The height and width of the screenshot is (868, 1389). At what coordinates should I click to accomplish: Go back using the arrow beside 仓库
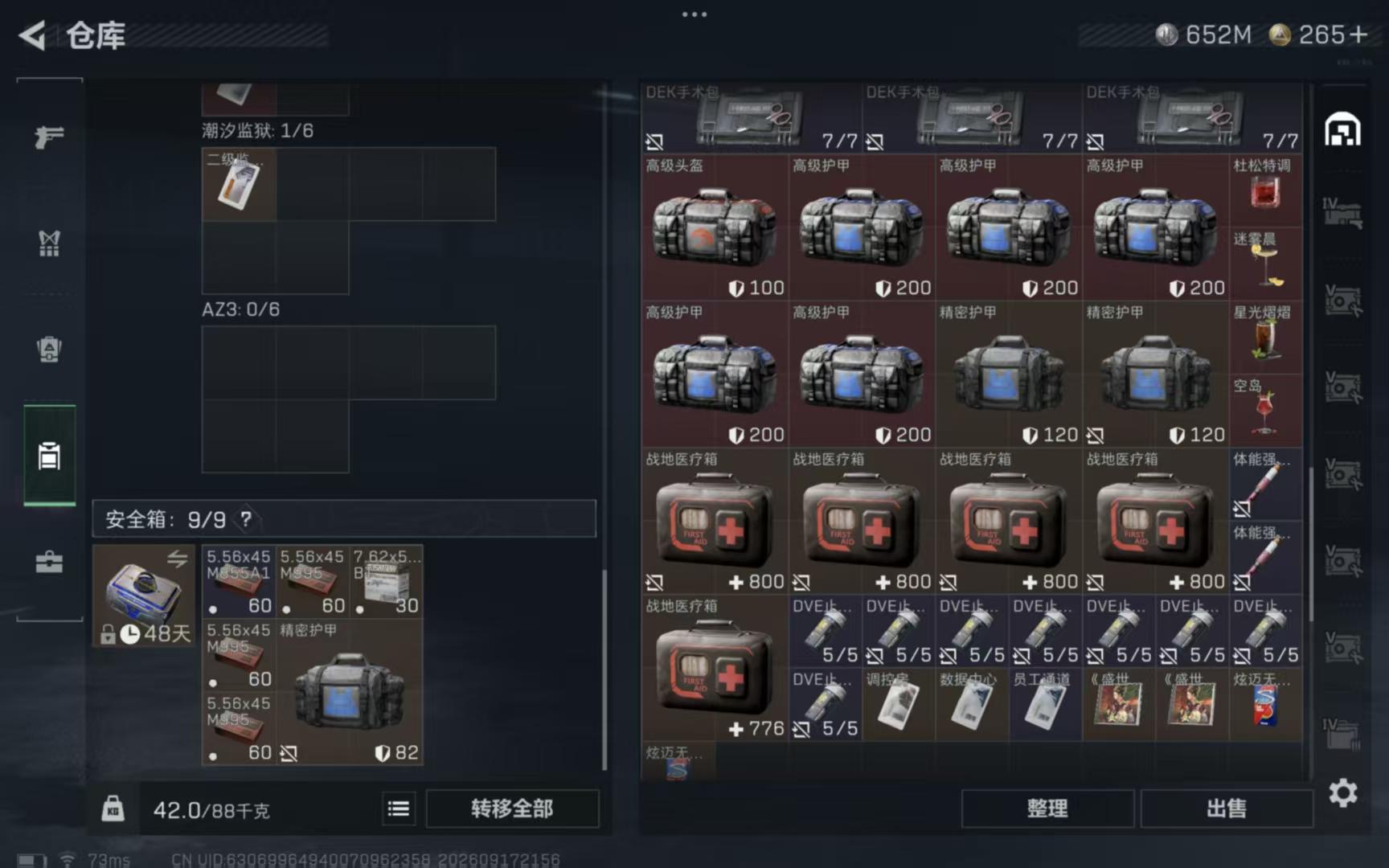32,35
